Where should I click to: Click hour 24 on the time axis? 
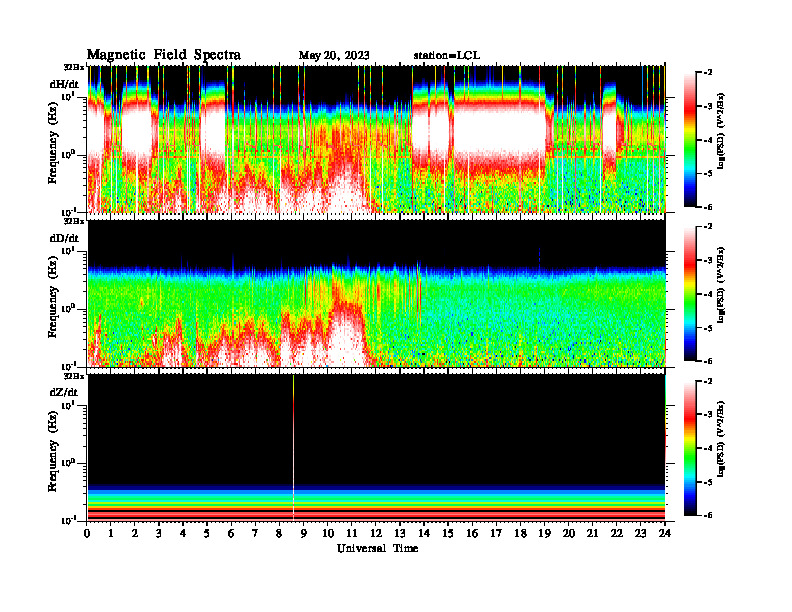[x=665, y=534]
